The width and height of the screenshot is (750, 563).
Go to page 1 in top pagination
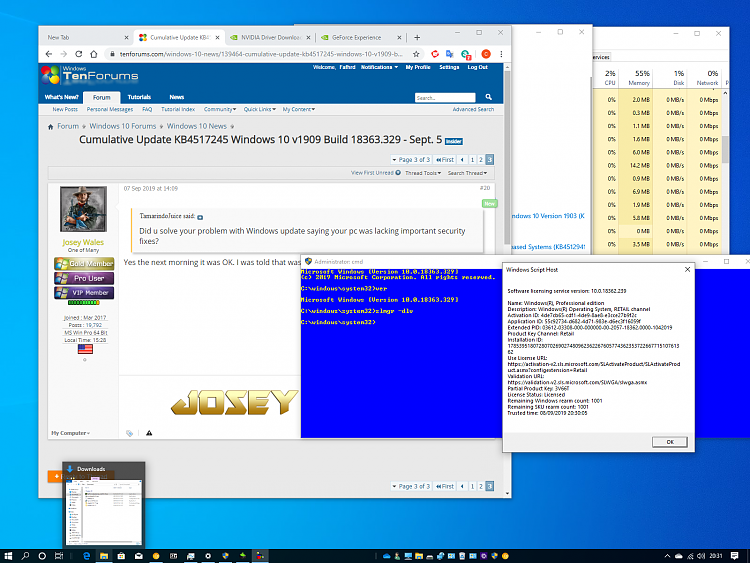[x=472, y=159]
